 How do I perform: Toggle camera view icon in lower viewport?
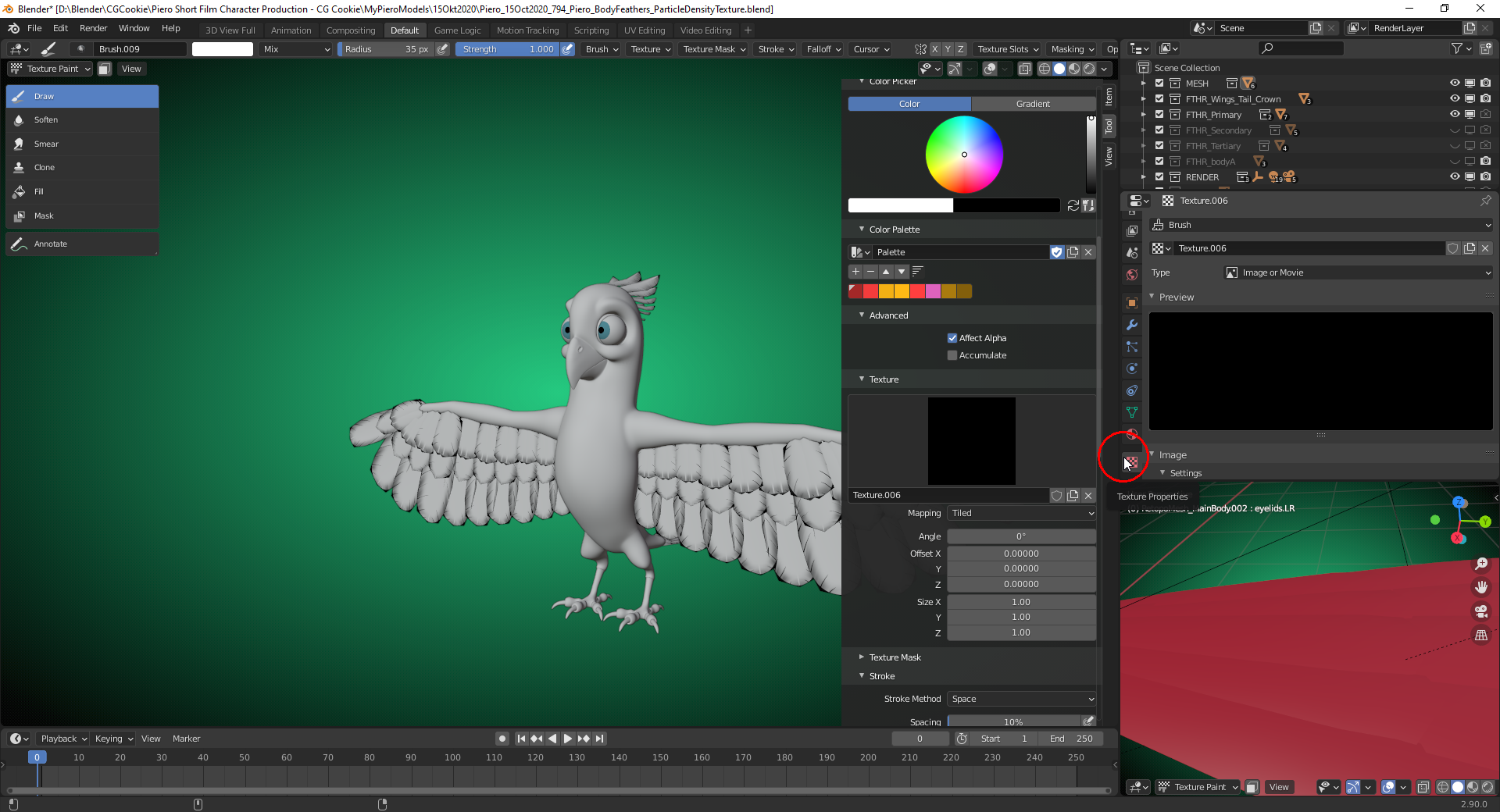pyautogui.click(x=1481, y=611)
